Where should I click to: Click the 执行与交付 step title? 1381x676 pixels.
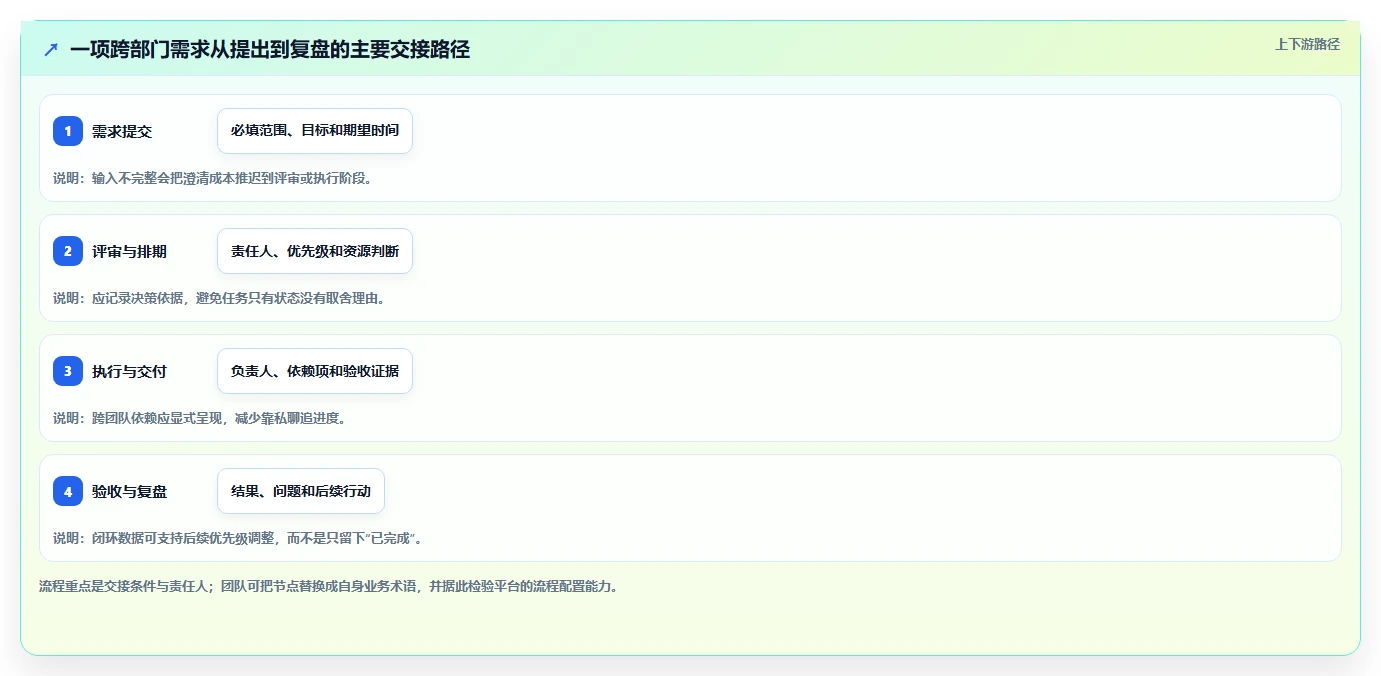tap(129, 371)
